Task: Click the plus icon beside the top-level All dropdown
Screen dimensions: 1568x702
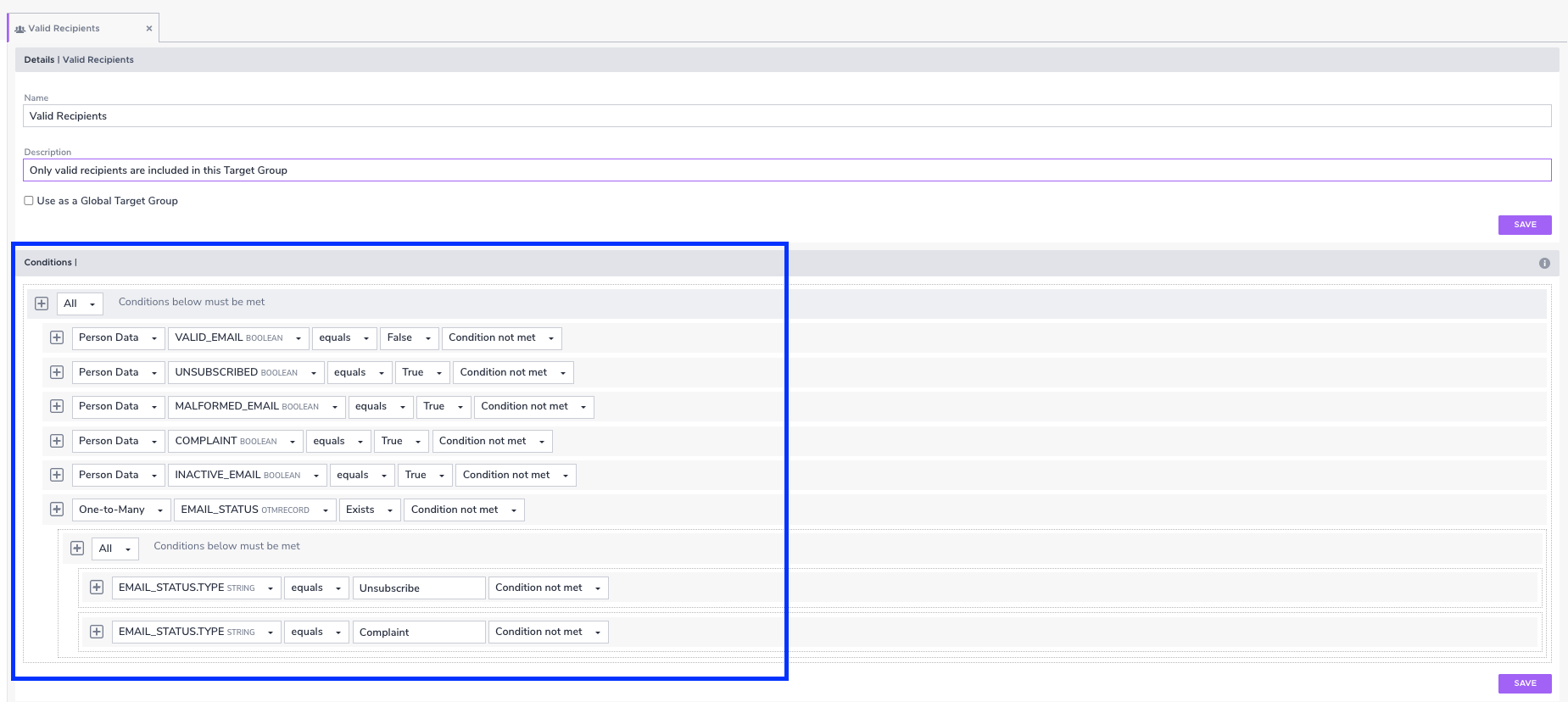Action: tap(42, 304)
